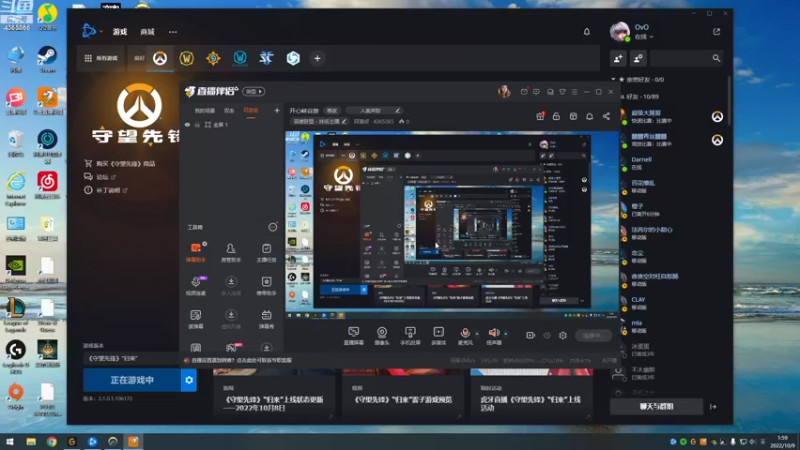This screenshot has height=450, width=800.
Task: Select the StarCraft game icon
Action: pyautogui.click(x=266, y=58)
